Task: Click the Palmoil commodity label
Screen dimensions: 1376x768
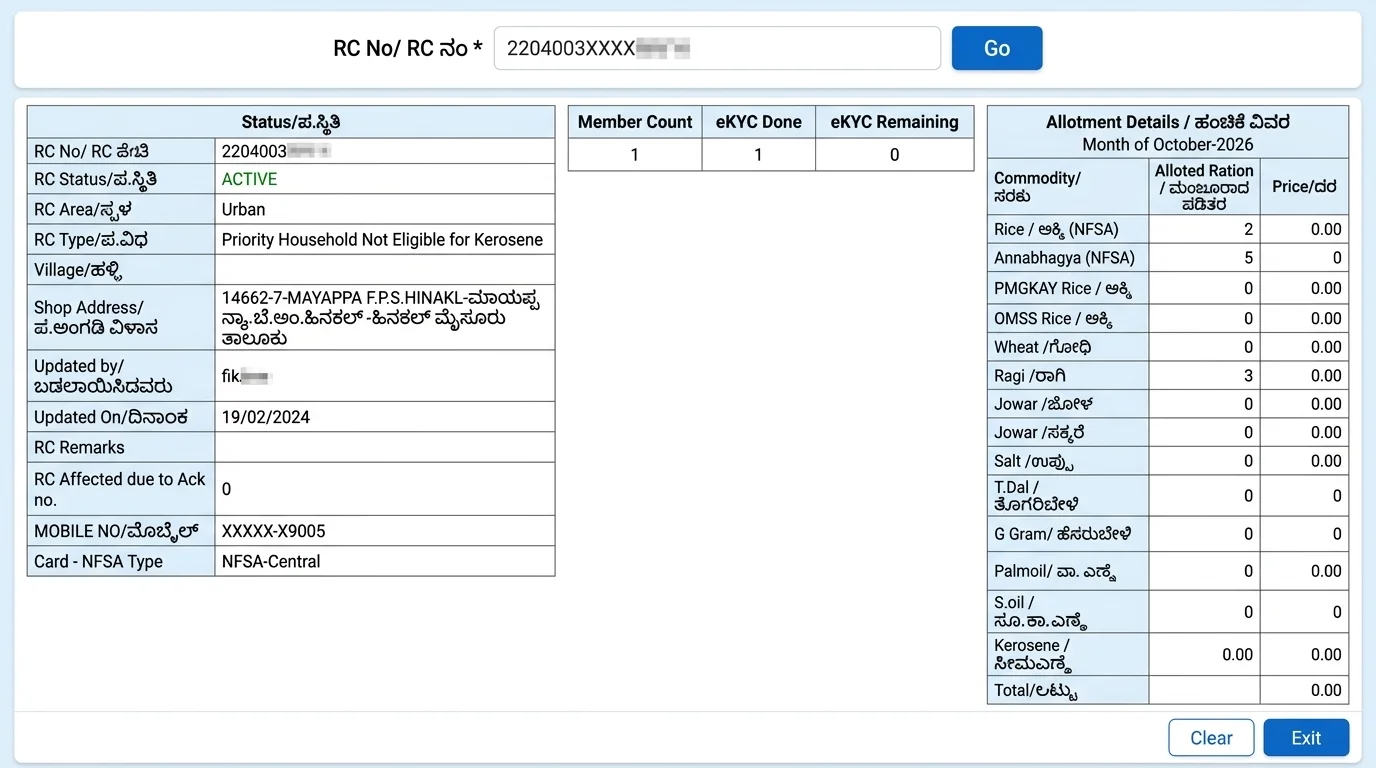Action: click(1055, 571)
